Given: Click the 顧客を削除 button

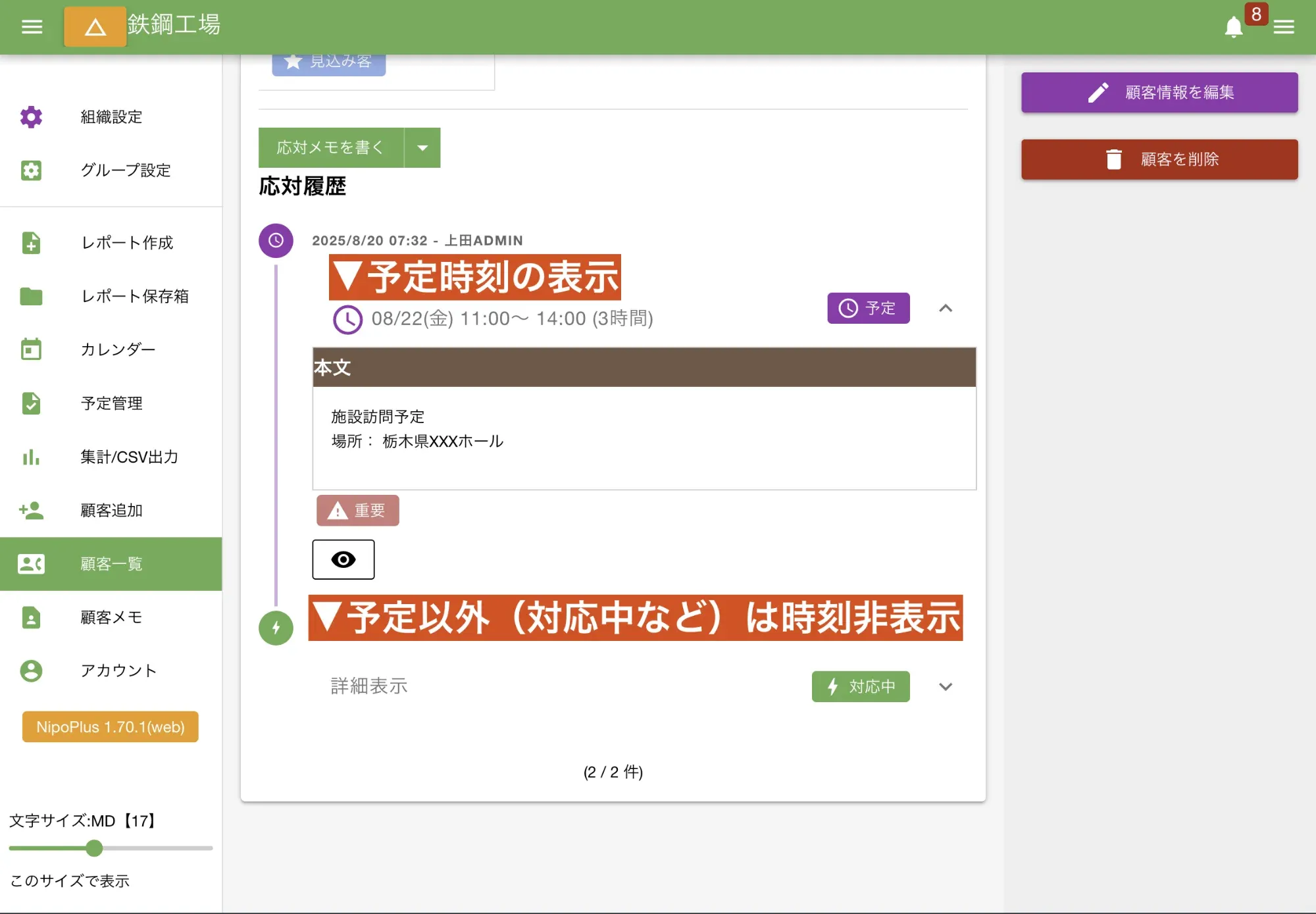Looking at the screenshot, I should coord(1159,159).
